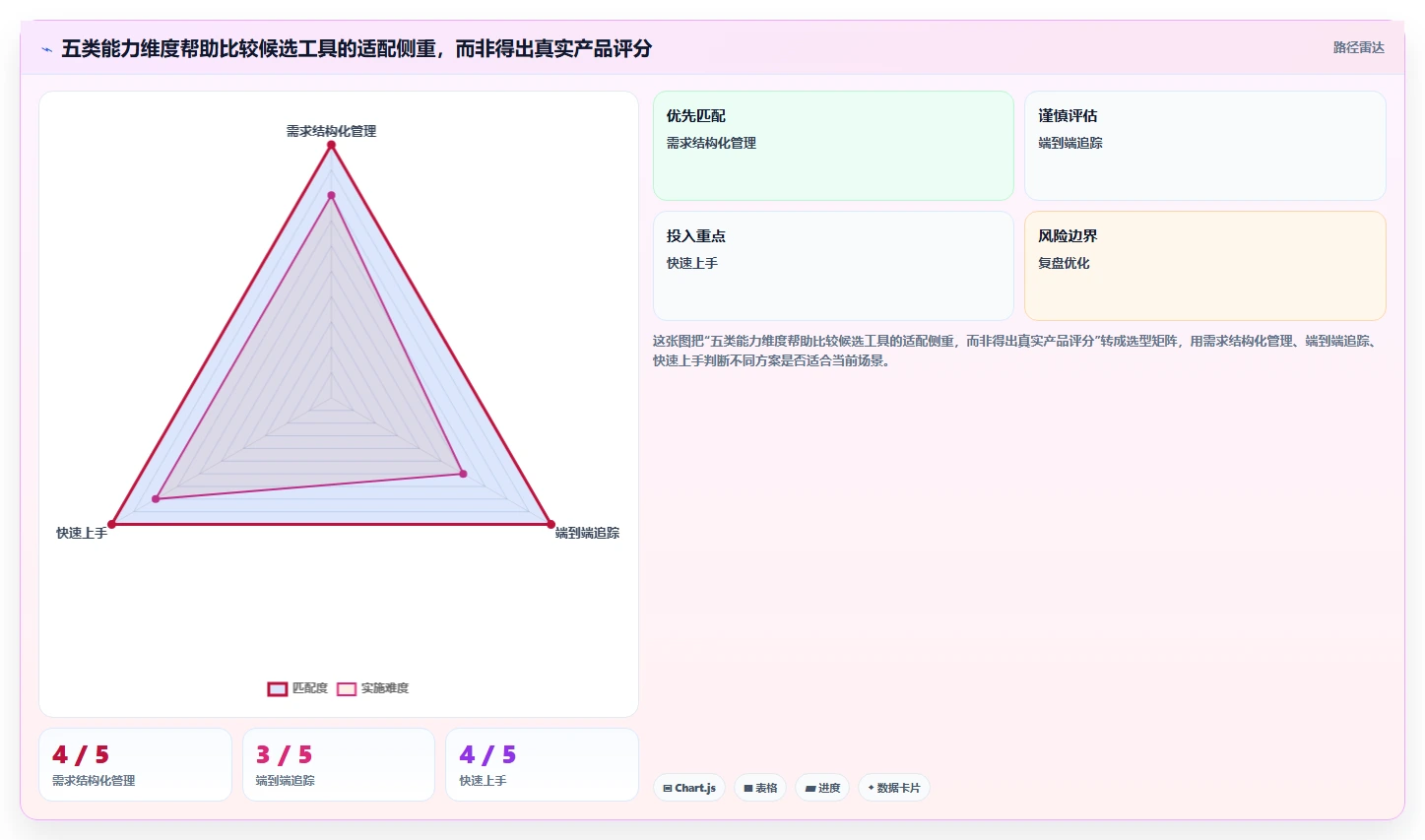Click the 3 / 5 端到端追踪 score card
Screen dimensions: 1425x840
tap(339, 765)
